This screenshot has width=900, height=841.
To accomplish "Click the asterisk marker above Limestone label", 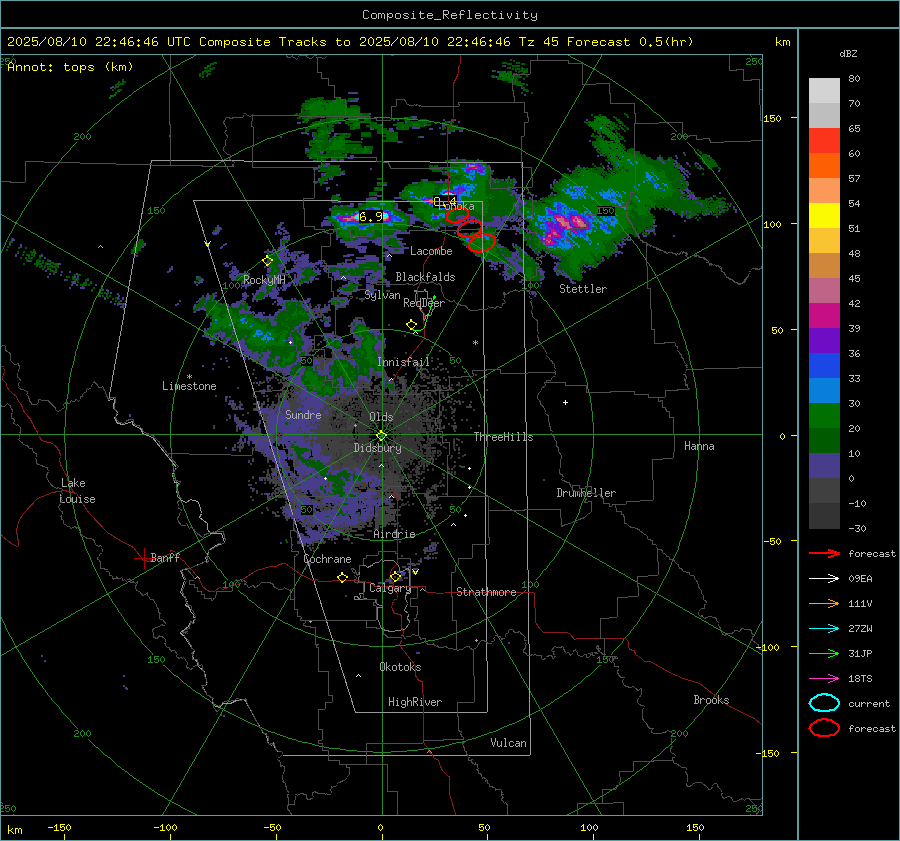I will click(189, 377).
